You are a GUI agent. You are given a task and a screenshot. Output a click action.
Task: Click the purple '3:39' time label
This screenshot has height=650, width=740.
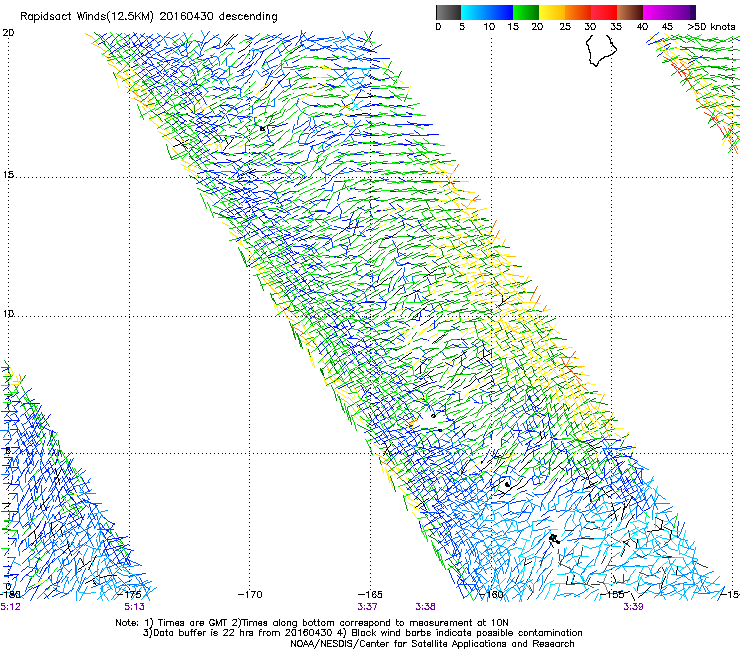pos(633,607)
